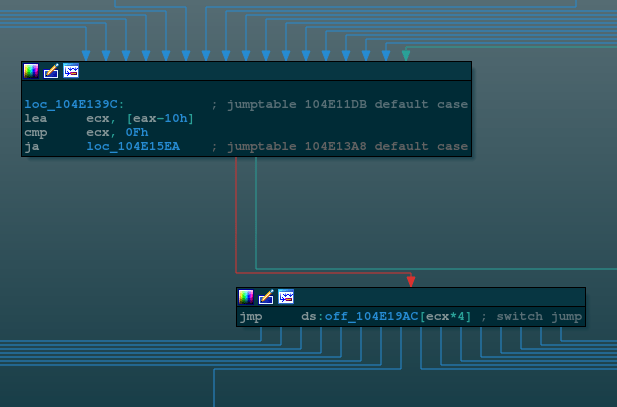This screenshot has height=407, width=617.
Task: Click the edit icon on the loc_104E139C block
Action: point(51,71)
